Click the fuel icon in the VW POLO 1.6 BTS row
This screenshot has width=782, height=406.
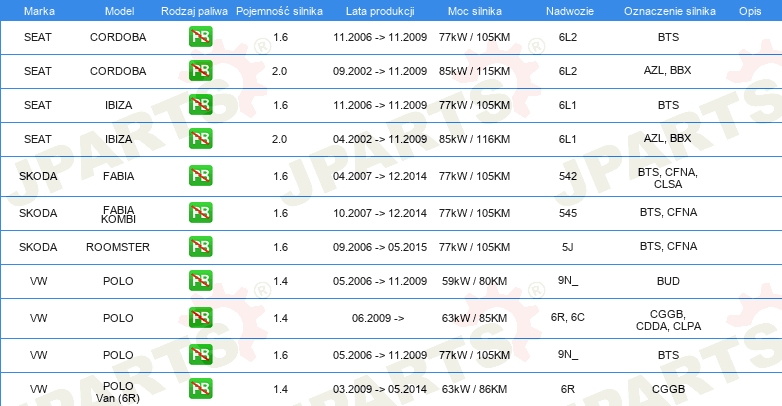[200, 354]
